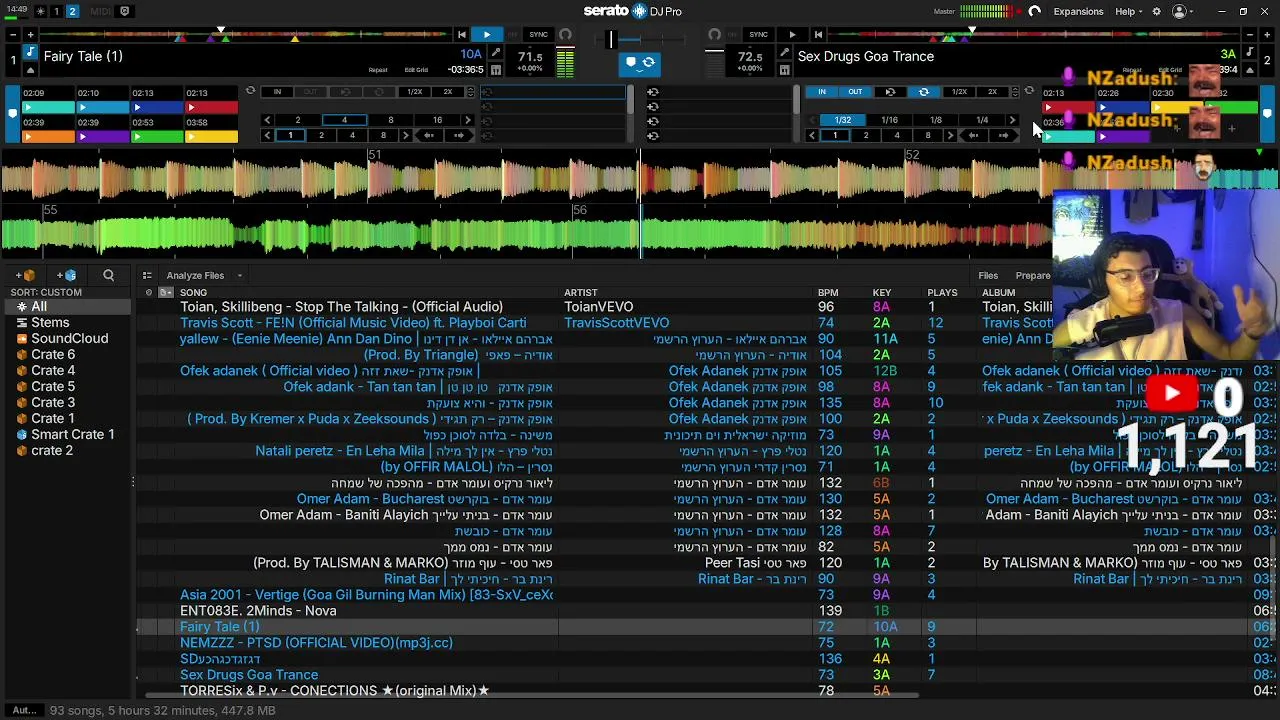Open the Help menu

tap(1129, 11)
